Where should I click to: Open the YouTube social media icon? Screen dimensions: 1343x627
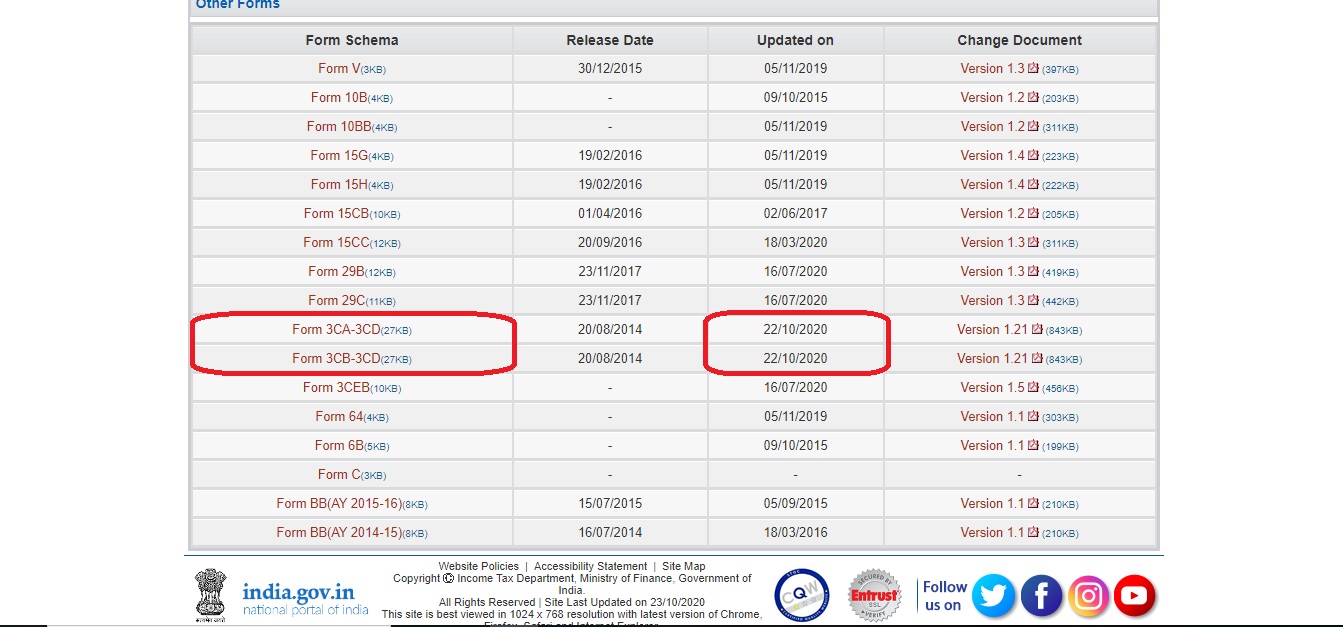tap(1134, 596)
